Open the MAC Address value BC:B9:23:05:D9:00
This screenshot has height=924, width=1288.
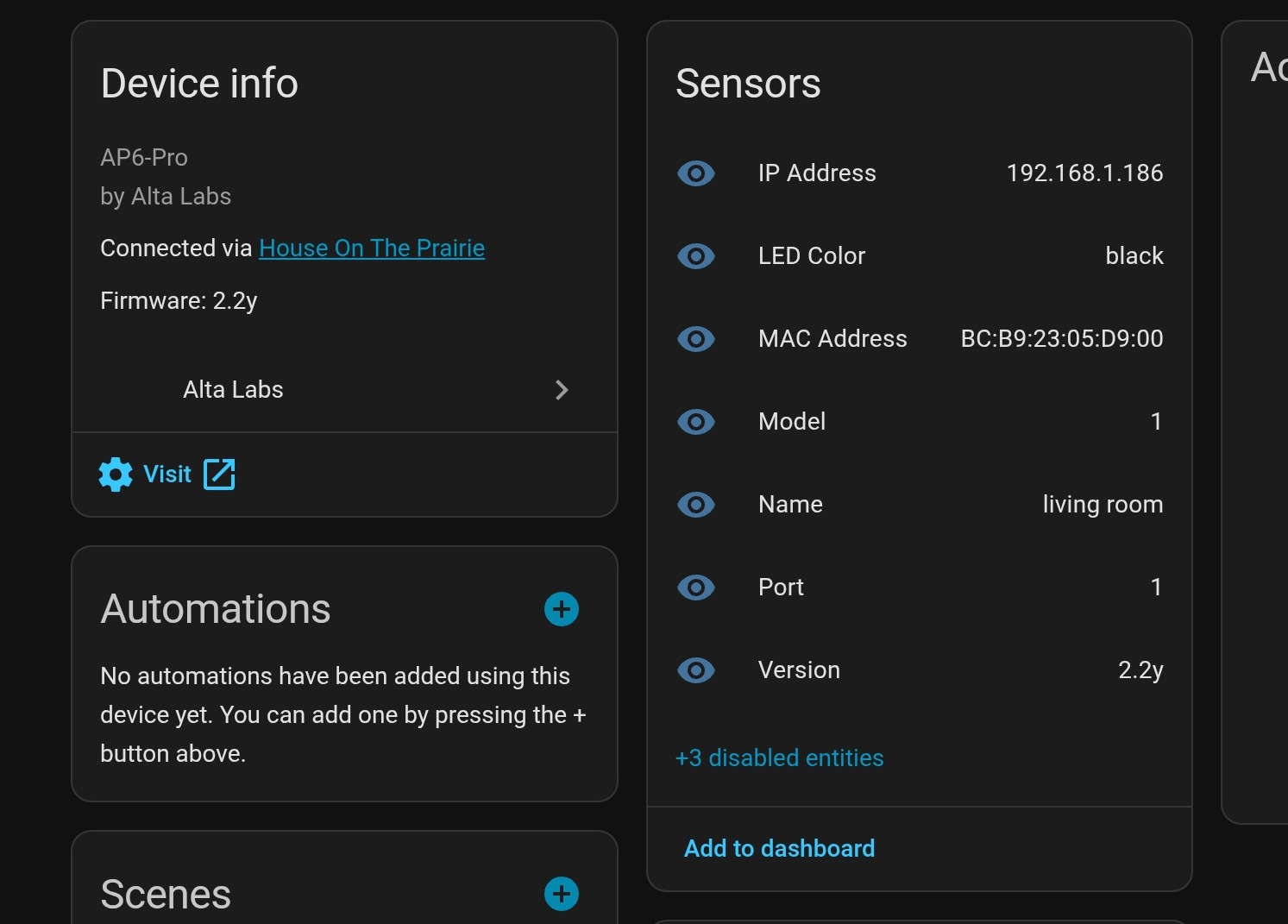(1061, 339)
